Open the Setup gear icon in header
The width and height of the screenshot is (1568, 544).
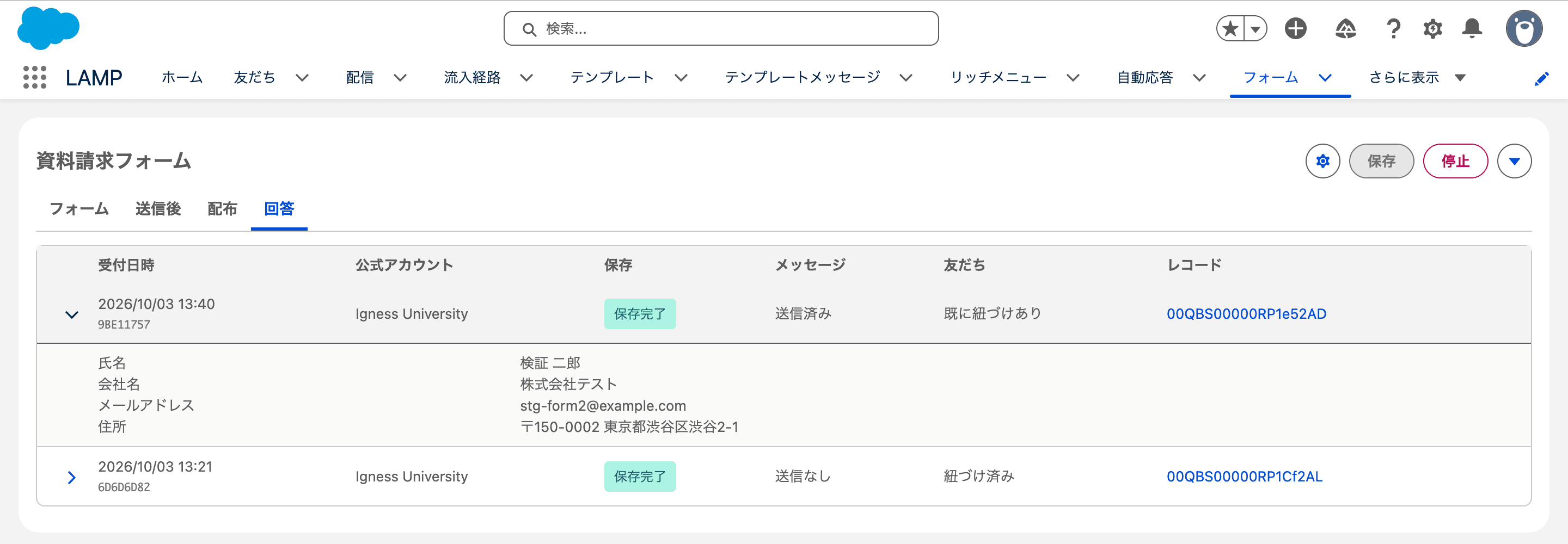pos(1433,29)
